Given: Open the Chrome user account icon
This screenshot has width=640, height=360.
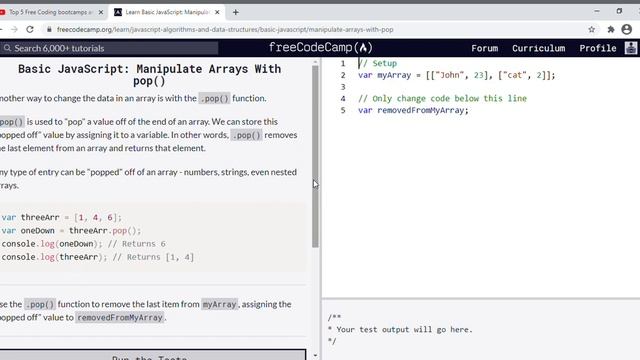Looking at the screenshot, I should [x=627, y=29].
